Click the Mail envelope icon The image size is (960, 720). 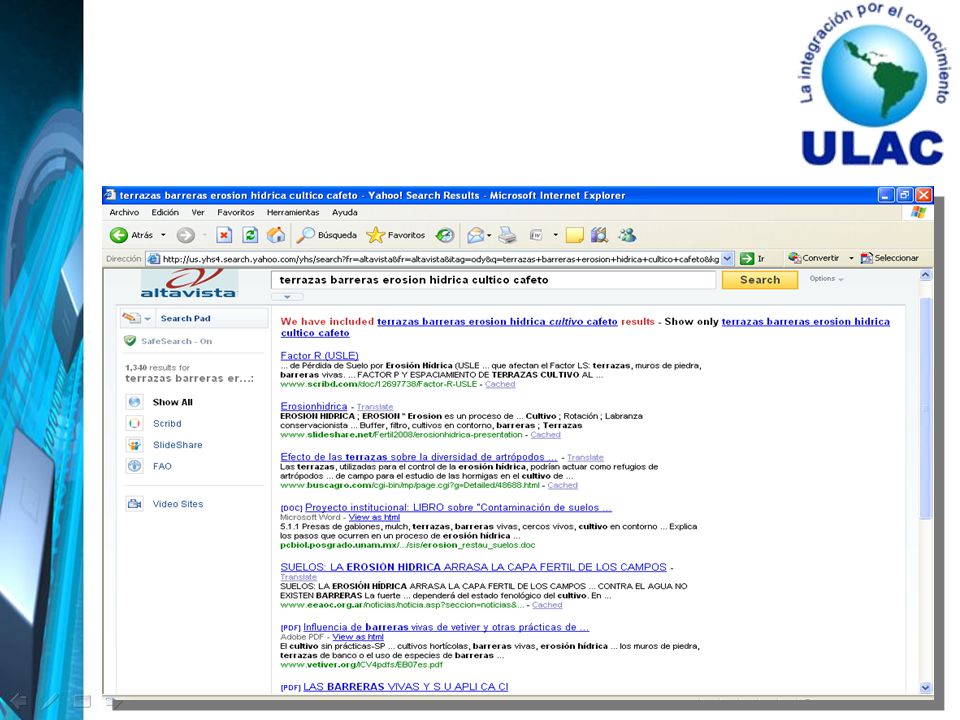point(476,235)
